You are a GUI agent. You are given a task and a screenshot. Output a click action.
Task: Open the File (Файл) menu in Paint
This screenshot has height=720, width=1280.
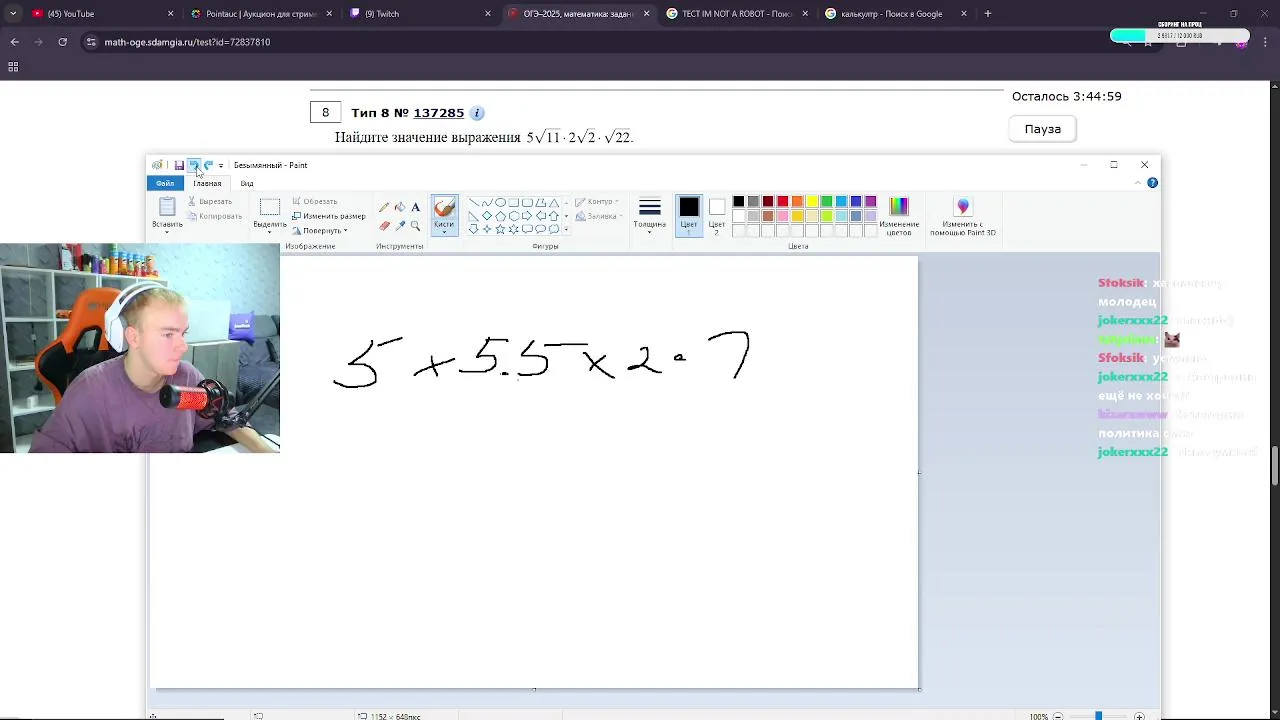[165, 183]
